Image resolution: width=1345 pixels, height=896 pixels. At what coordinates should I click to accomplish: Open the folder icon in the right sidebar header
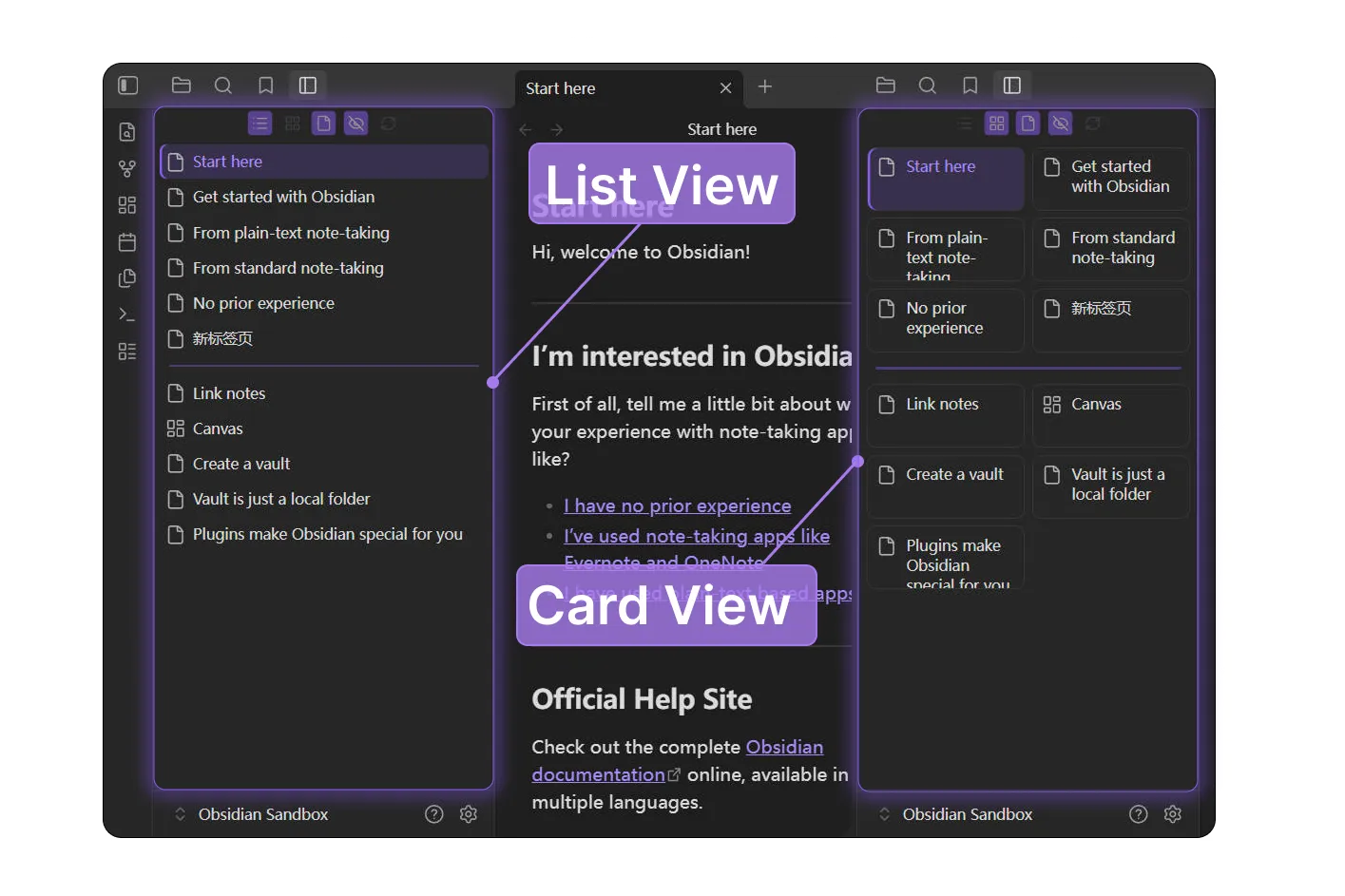tap(886, 86)
